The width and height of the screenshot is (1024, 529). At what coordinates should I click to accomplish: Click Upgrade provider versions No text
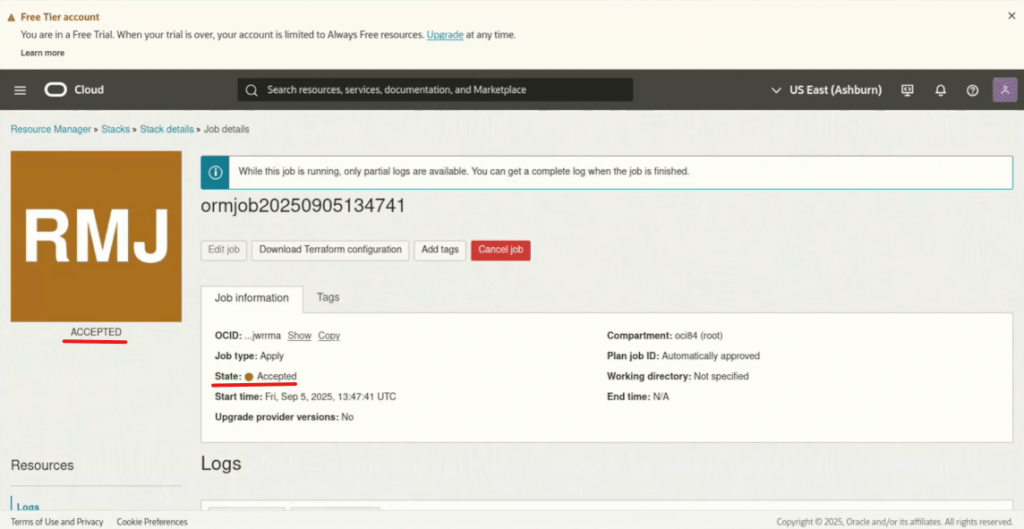[x=284, y=417]
